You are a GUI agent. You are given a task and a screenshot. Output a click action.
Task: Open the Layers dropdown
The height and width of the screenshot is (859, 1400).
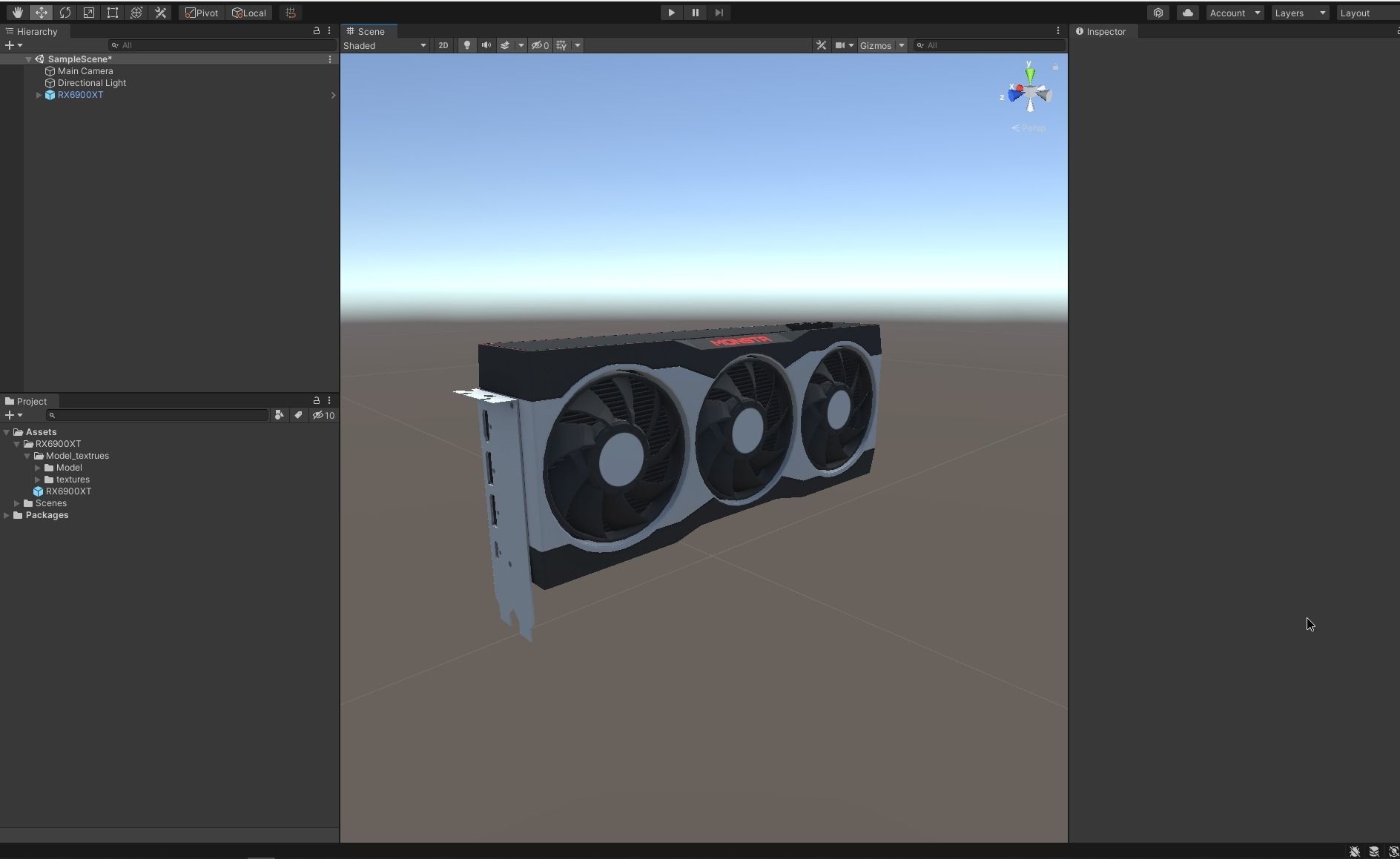pyautogui.click(x=1300, y=13)
